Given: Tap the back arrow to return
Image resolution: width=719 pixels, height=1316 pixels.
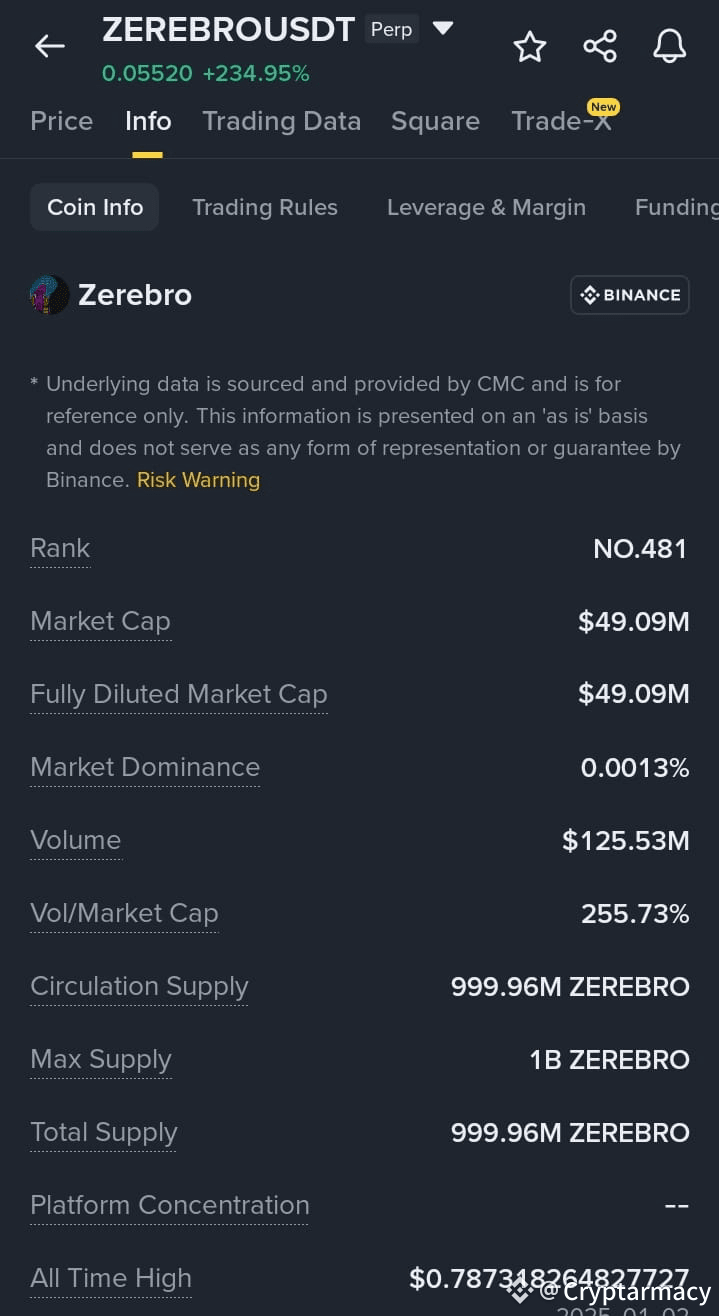Looking at the screenshot, I should [49, 46].
